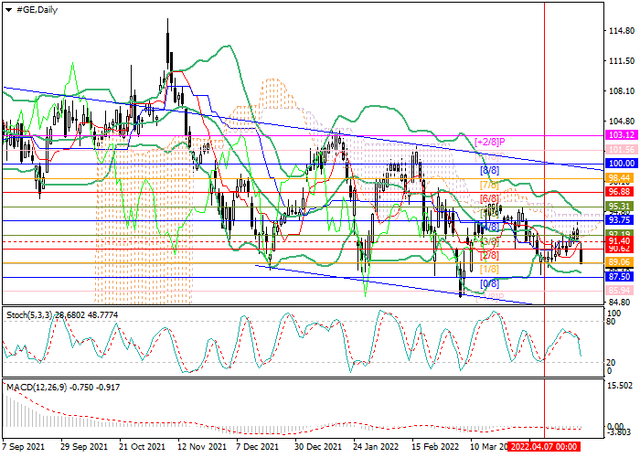640x457 pixels.
Task: Select the [7/8] Murrey level label
Action: point(489,185)
